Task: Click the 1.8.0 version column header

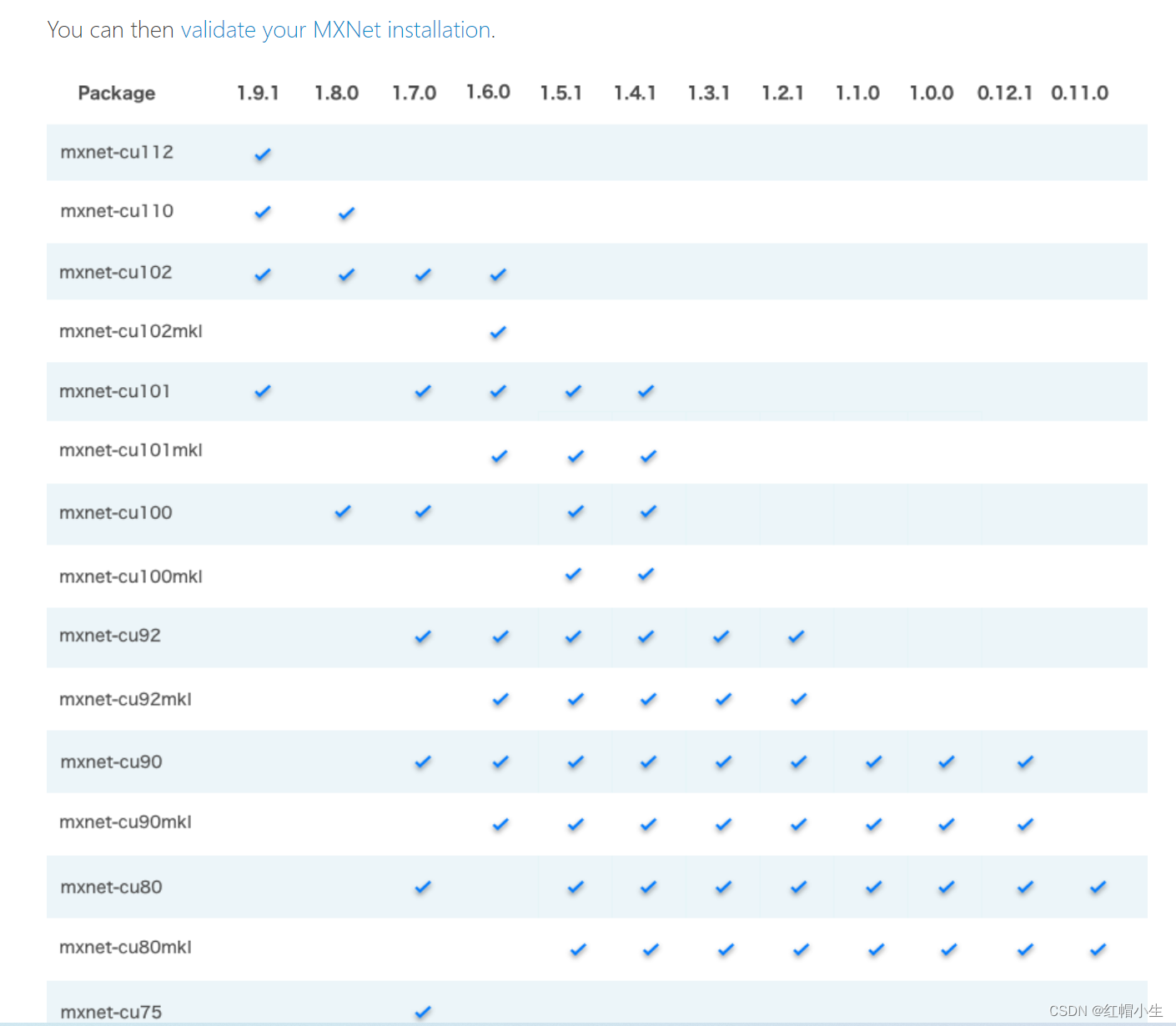Action: tap(337, 93)
